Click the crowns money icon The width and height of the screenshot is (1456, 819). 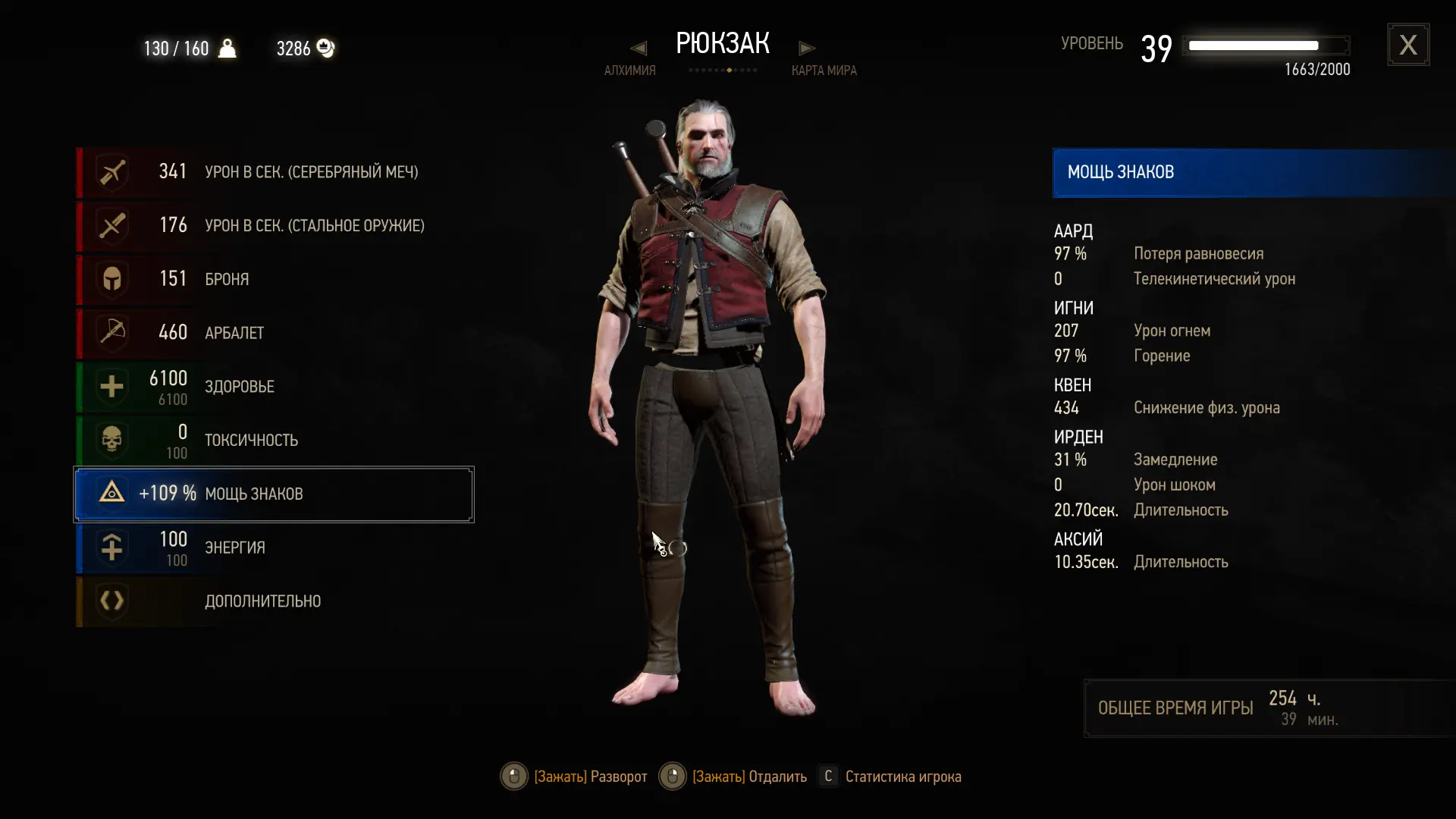(326, 49)
